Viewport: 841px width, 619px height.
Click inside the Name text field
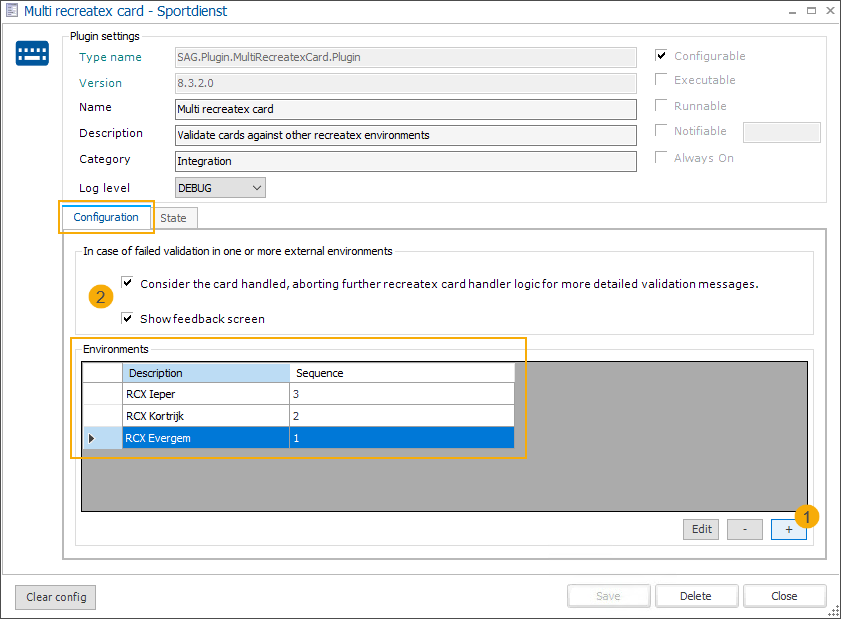tap(405, 109)
